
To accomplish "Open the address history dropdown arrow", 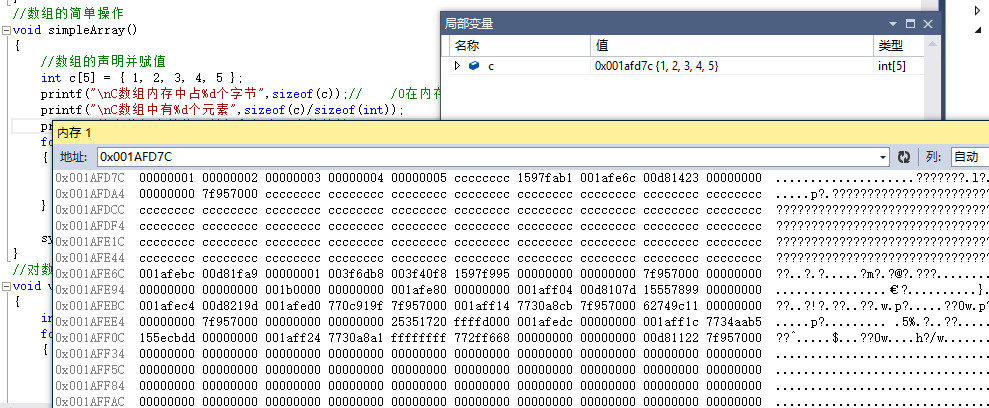I will pyautogui.click(x=884, y=157).
